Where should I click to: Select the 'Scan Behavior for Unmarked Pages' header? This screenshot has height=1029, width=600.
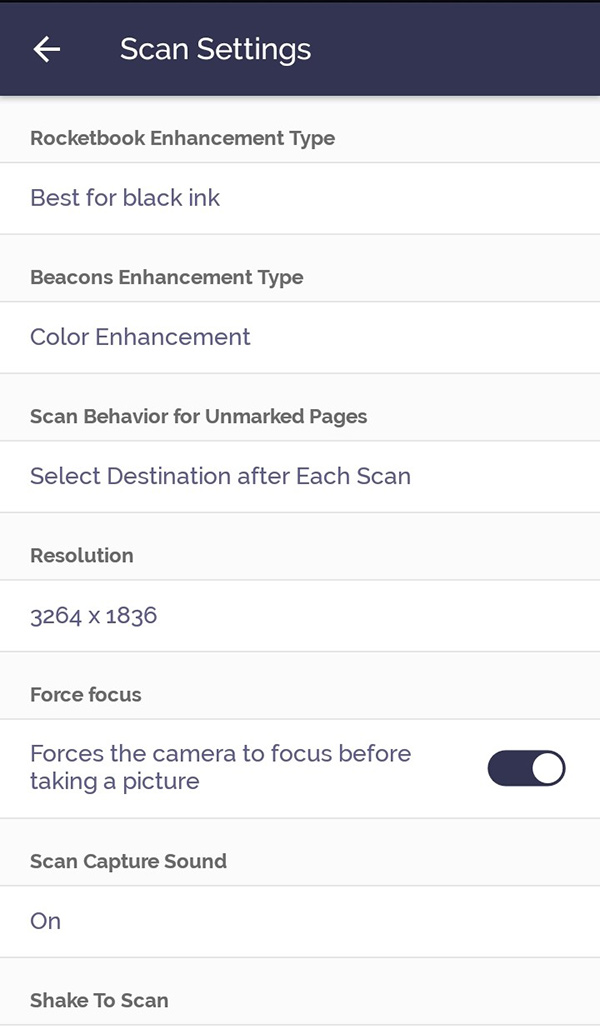[x=198, y=416]
